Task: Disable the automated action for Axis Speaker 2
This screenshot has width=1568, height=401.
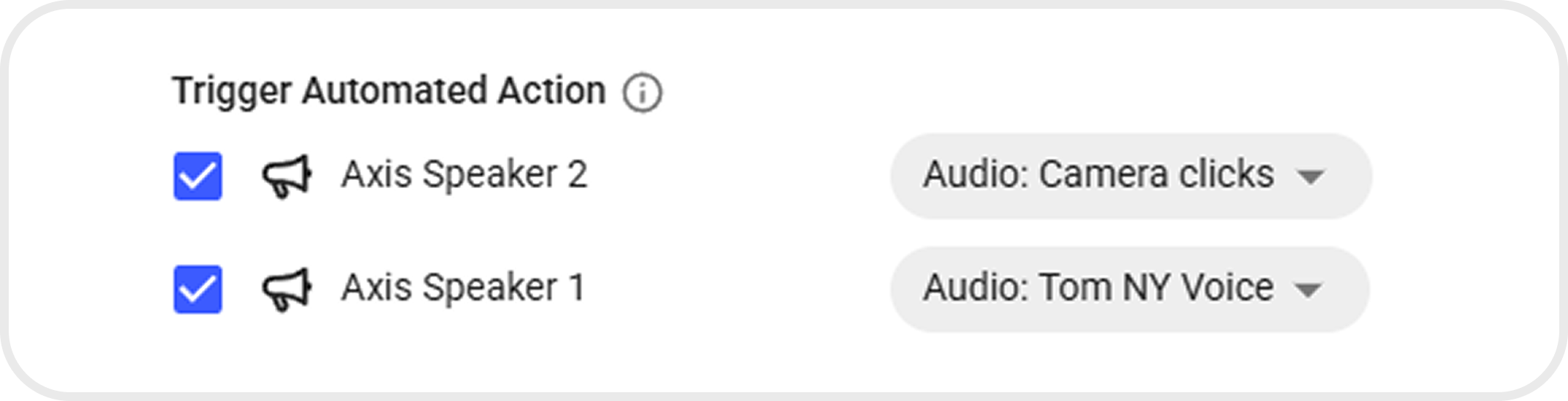Action: (197, 176)
